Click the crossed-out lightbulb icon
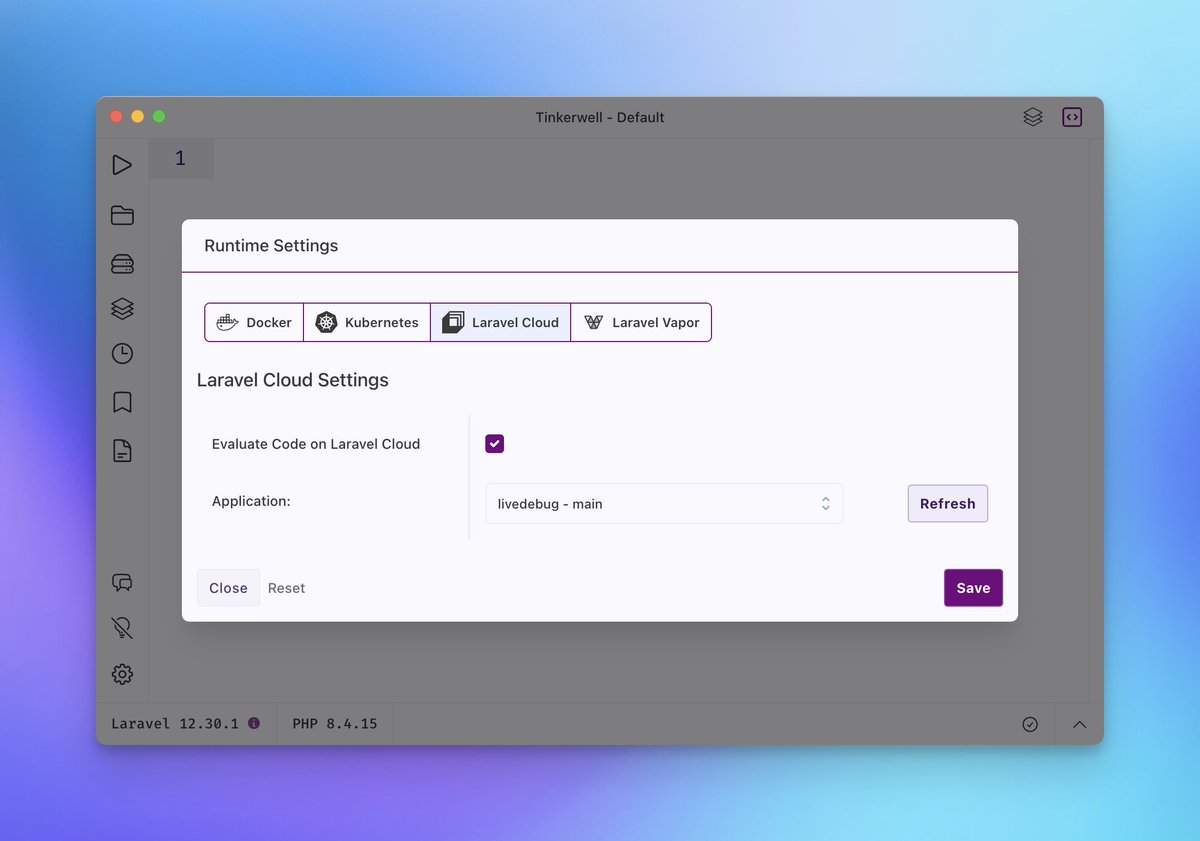The width and height of the screenshot is (1200, 841). coord(122,628)
